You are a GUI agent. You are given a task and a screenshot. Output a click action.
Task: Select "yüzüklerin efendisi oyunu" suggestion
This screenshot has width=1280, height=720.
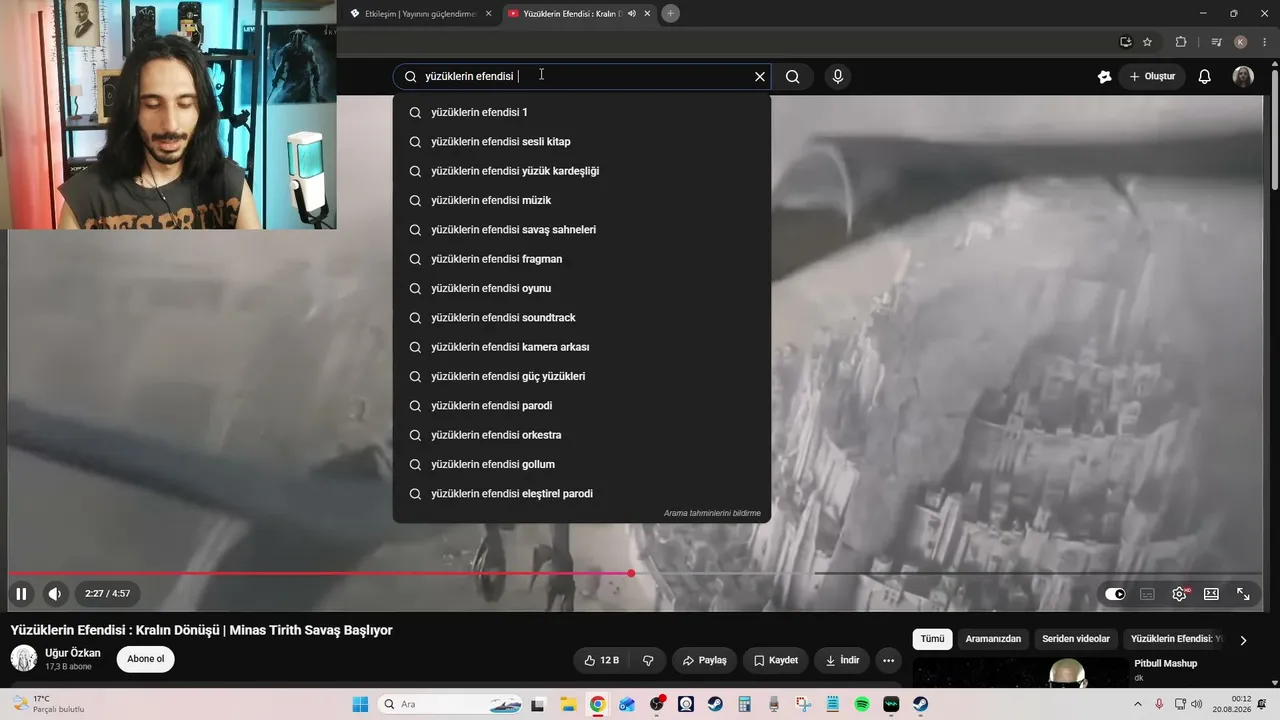(x=582, y=288)
